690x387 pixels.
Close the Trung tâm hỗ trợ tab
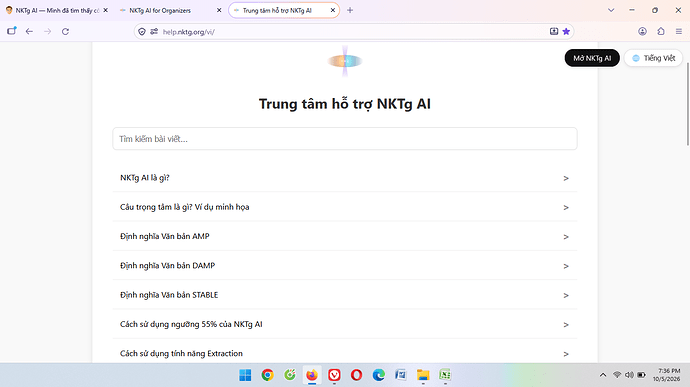click(x=333, y=10)
